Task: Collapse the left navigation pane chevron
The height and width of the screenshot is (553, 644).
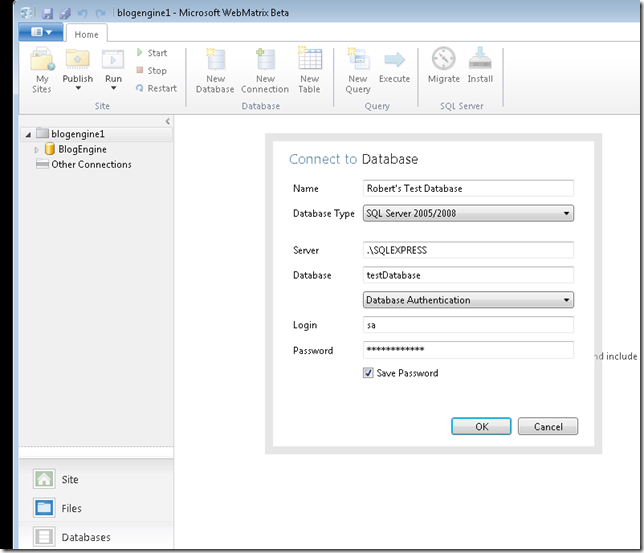Action: coord(168,121)
